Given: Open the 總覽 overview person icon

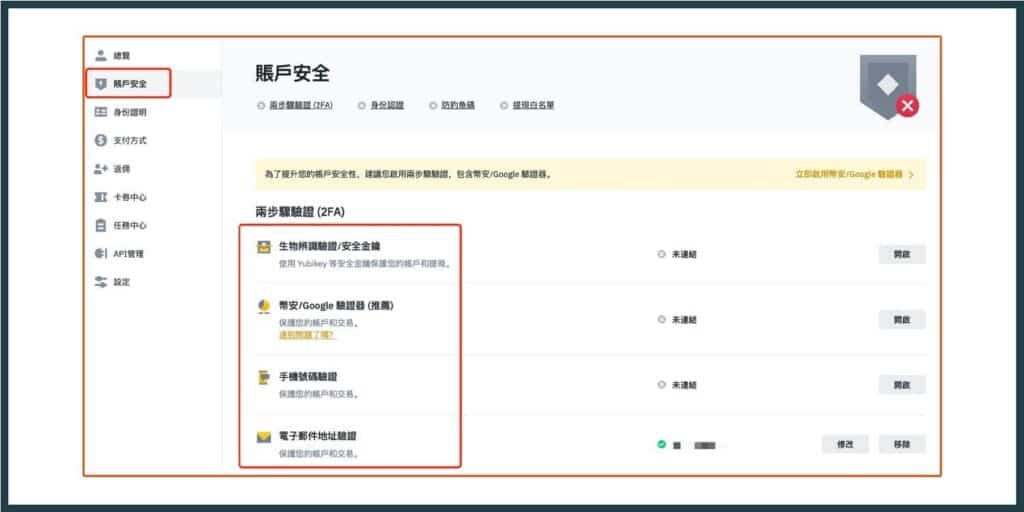Looking at the screenshot, I should pyautogui.click(x=101, y=55).
